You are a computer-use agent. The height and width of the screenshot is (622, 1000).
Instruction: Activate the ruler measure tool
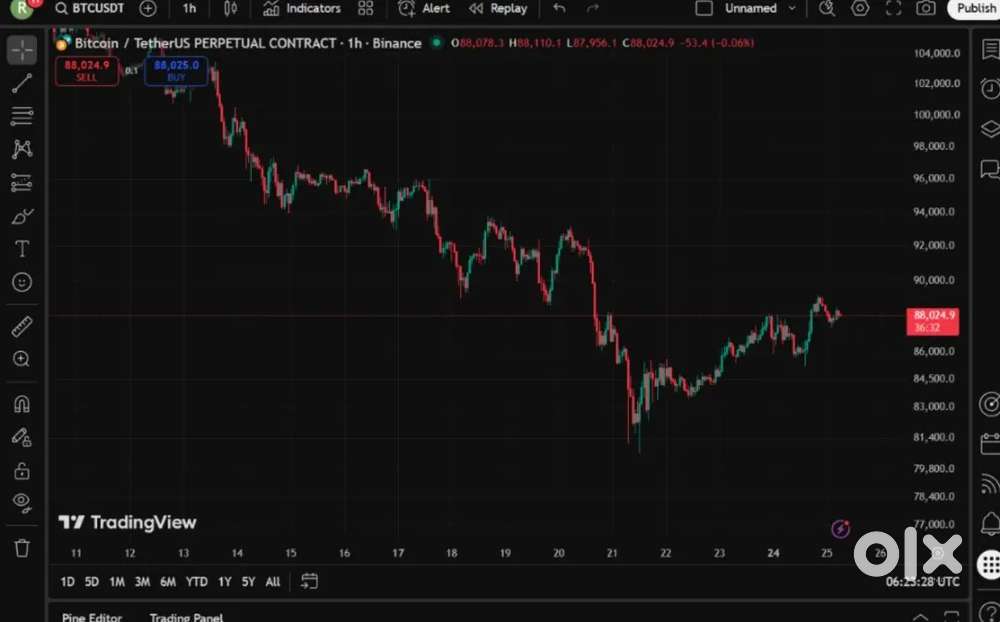click(22, 326)
